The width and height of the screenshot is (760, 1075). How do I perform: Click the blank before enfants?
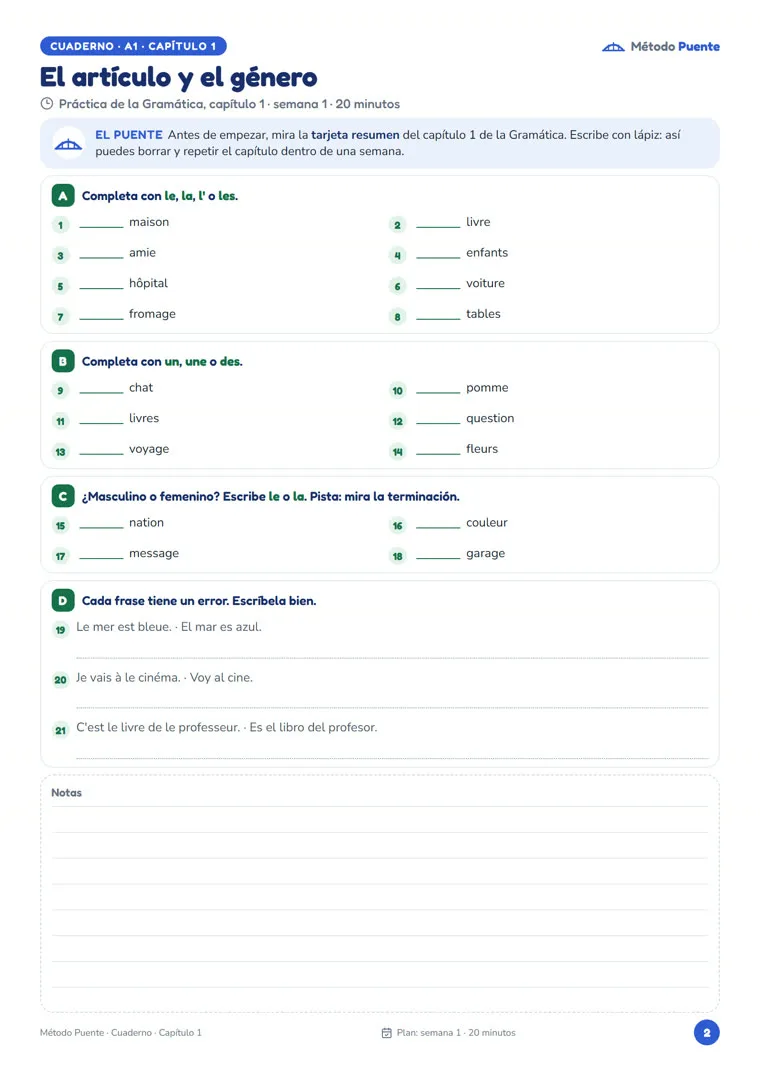pyautogui.click(x=438, y=254)
